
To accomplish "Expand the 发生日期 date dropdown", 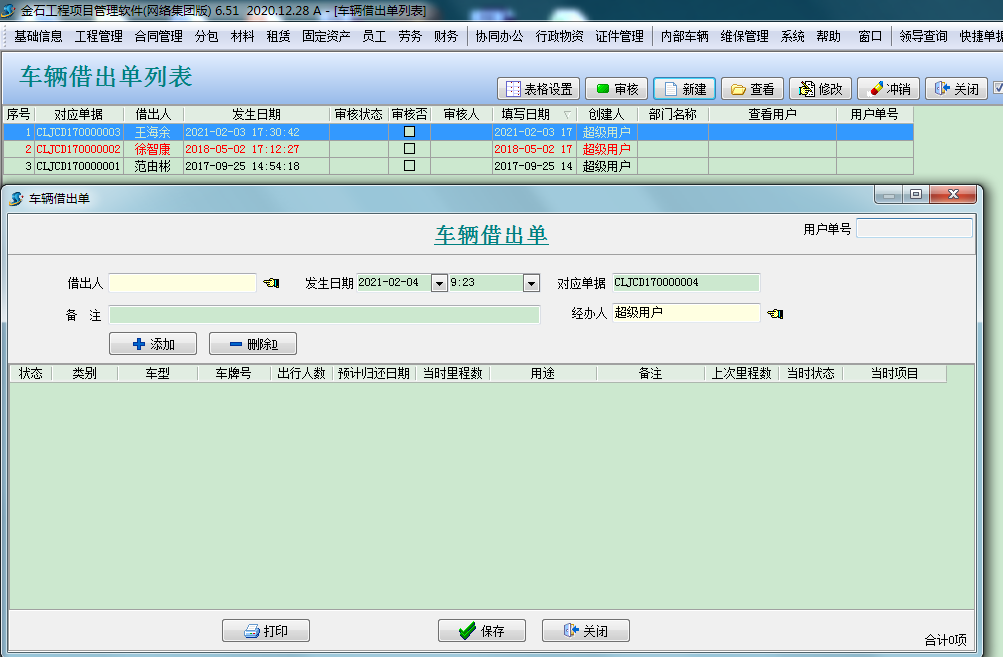I will [x=438, y=283].
